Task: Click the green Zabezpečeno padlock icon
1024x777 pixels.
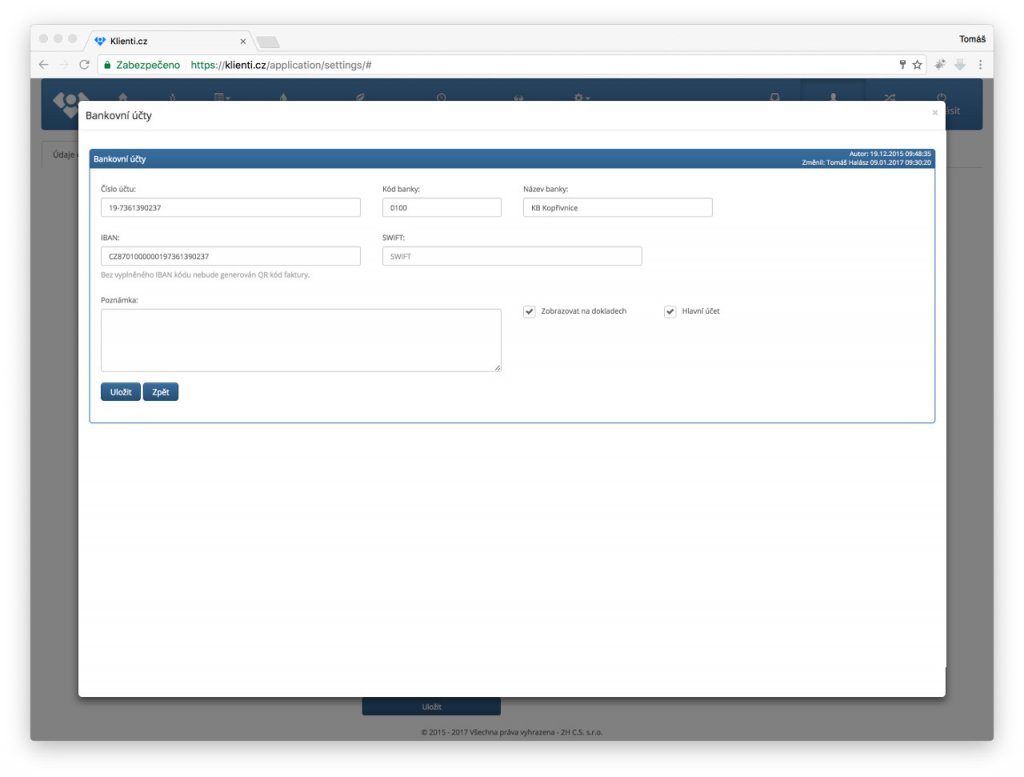Action: click(x=107, y=64)
